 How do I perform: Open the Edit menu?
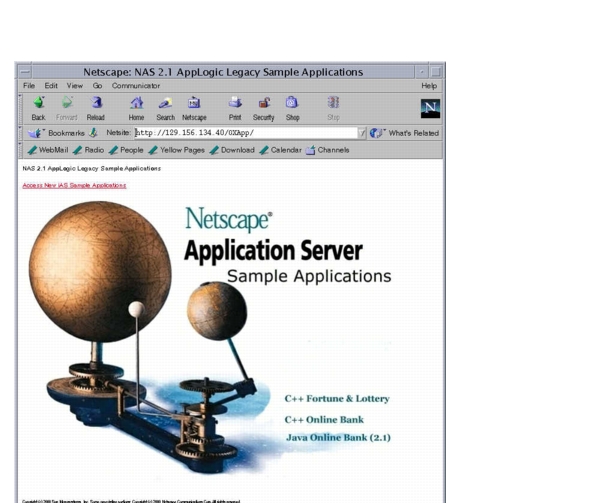51,86
